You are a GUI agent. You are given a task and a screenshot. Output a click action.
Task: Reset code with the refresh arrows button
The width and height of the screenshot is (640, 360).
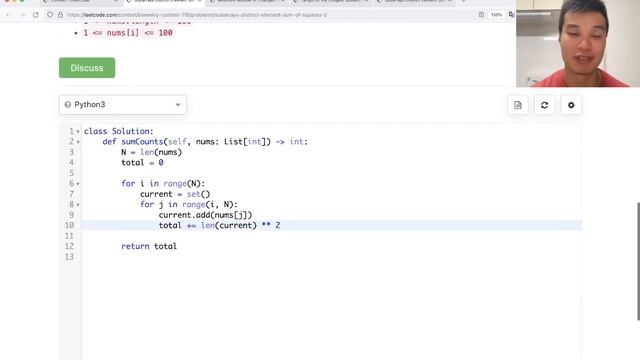[544, 105]
